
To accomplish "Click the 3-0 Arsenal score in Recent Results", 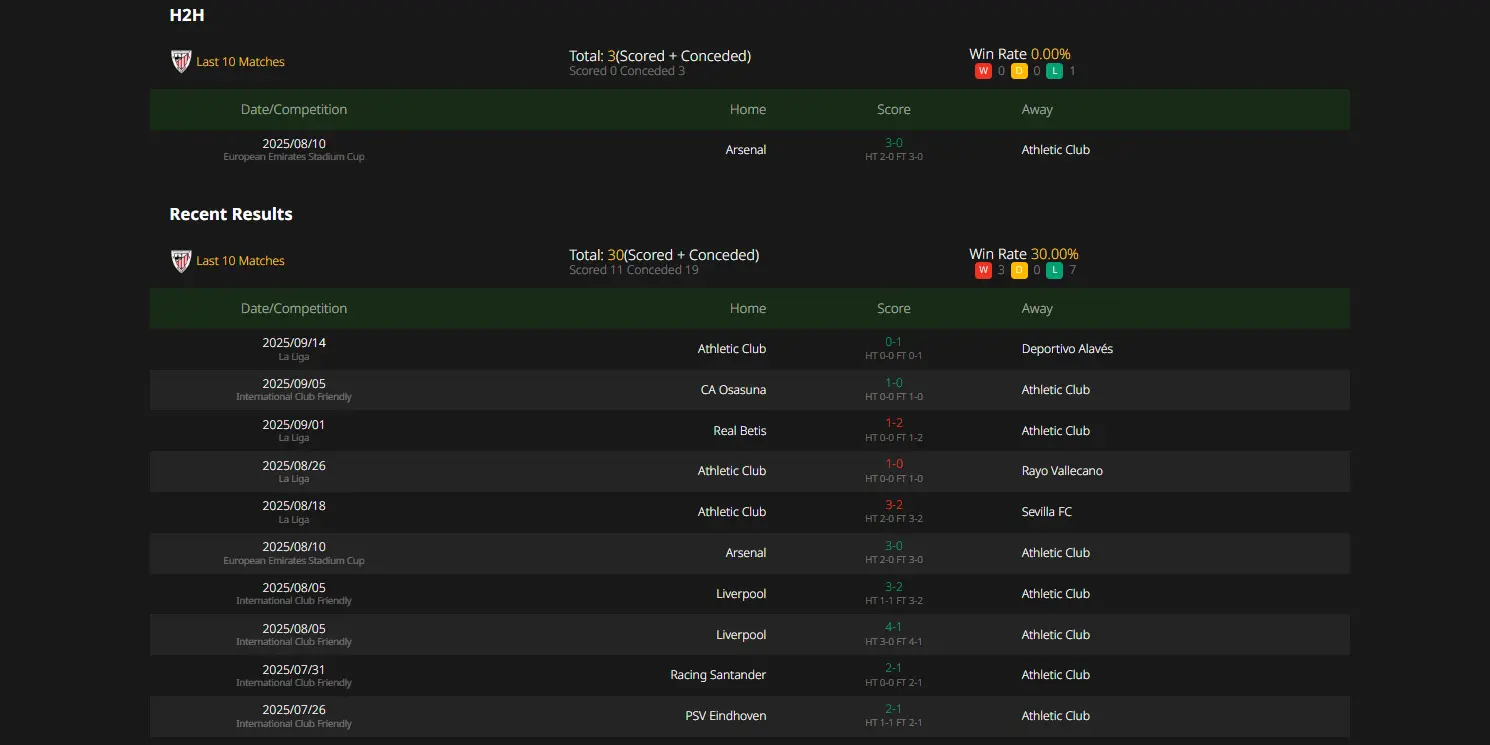I will 894,546.
